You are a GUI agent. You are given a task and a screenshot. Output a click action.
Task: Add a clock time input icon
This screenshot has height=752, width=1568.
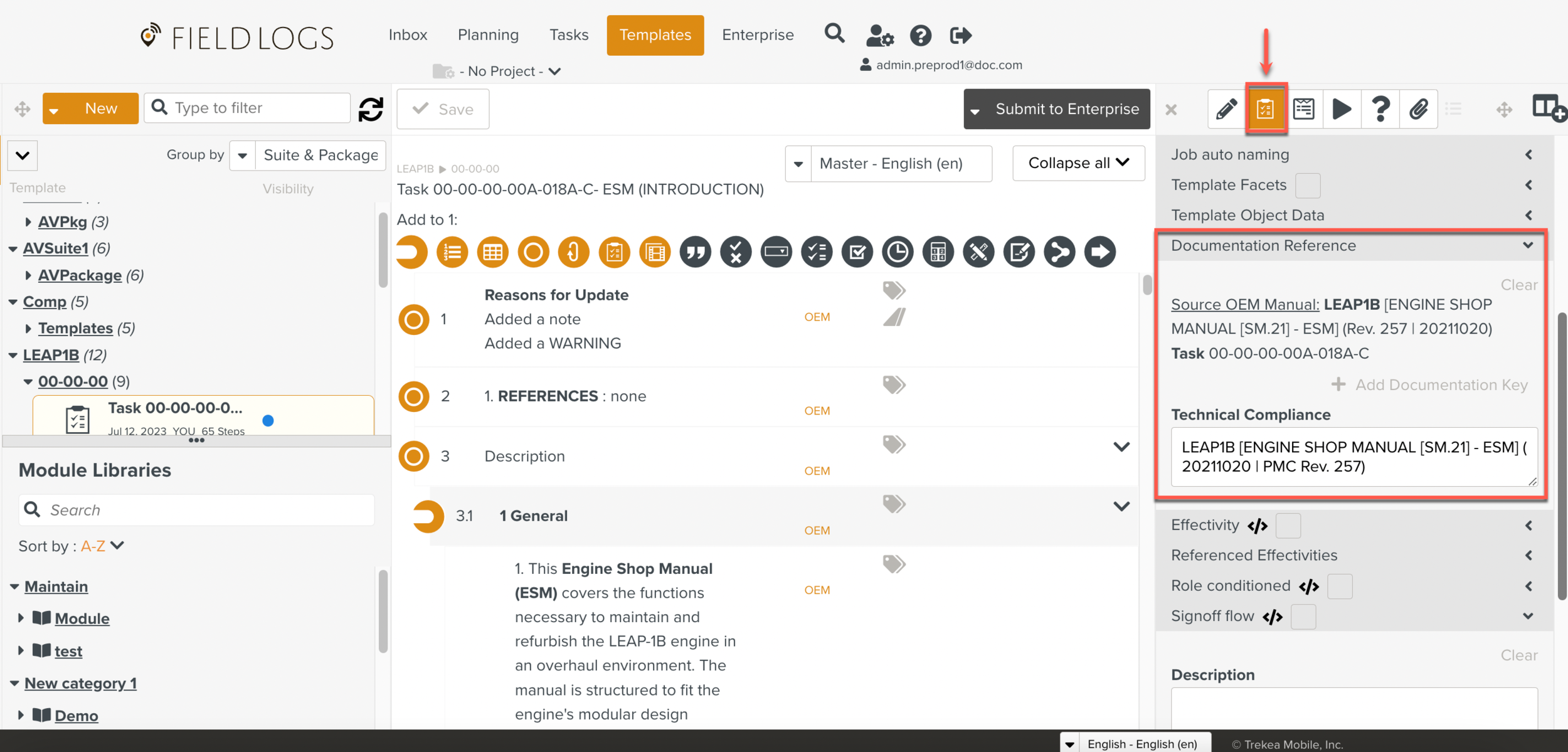[x=898, y=252]
